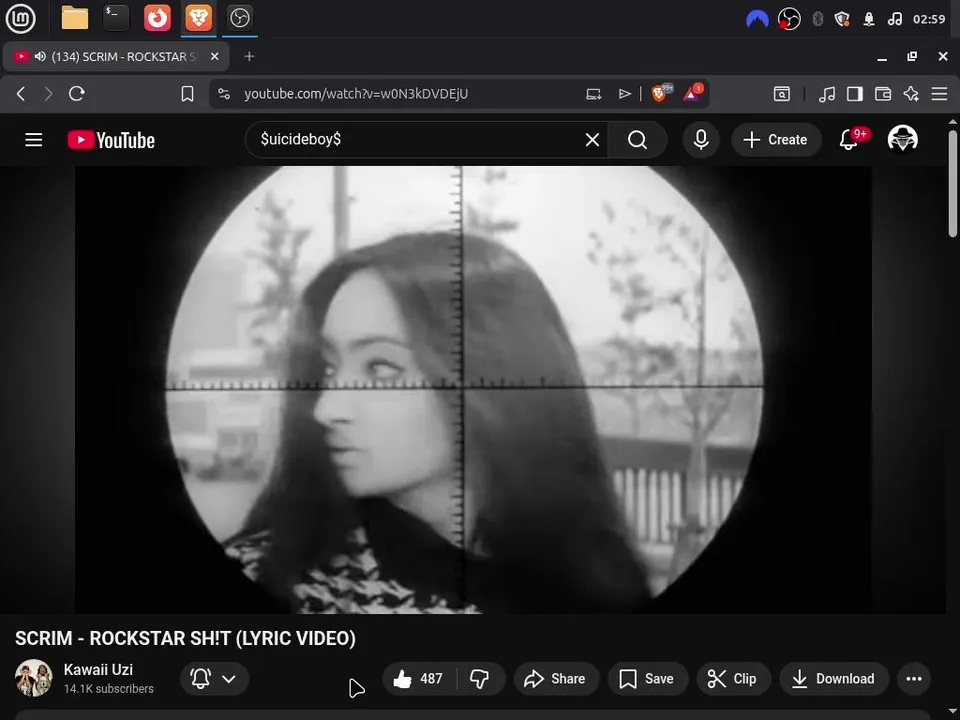Dislike this video

click(479, 678)
